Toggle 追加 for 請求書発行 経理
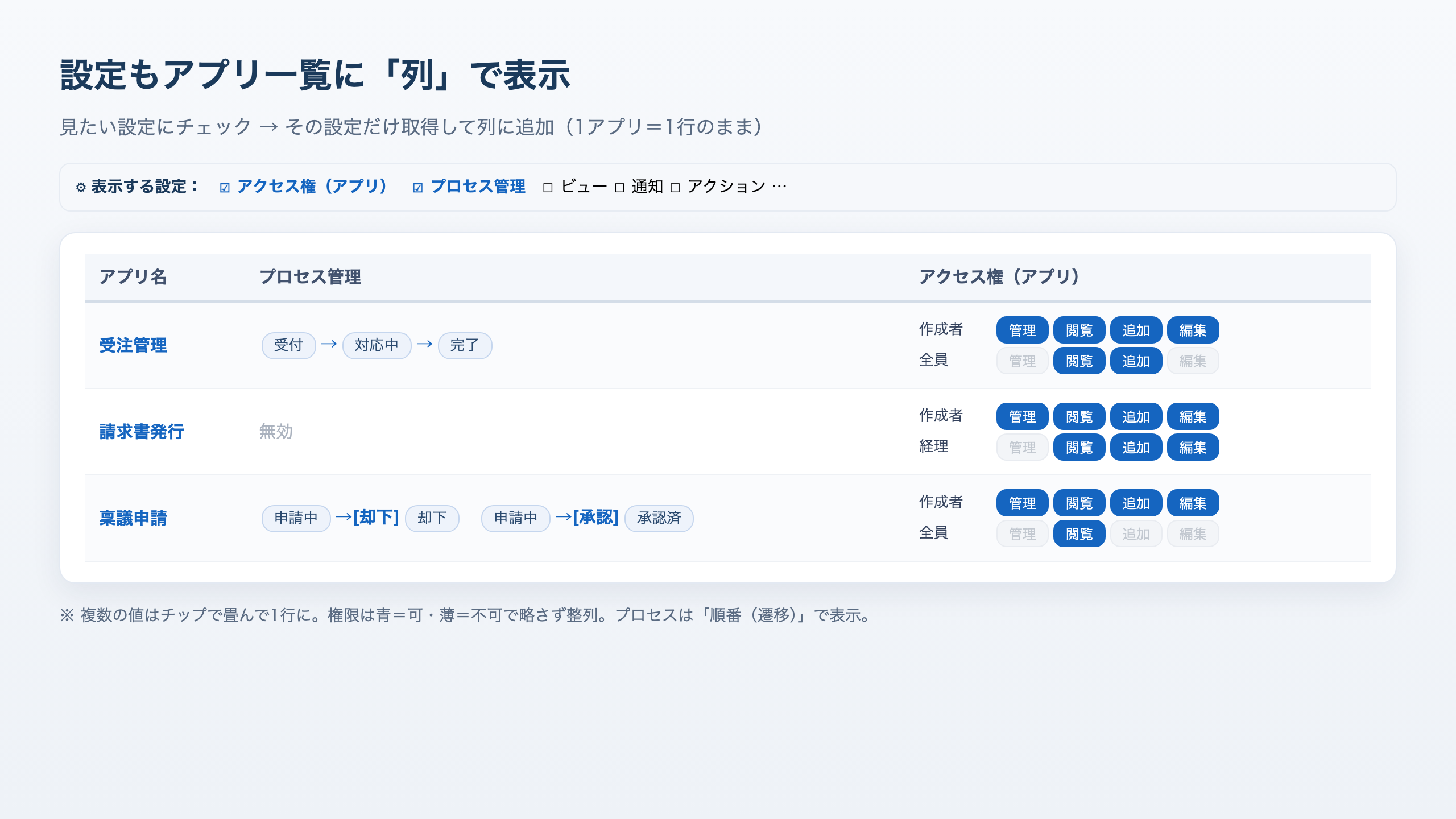The height and width of the screenshot is (819, 1456). pos(1136,447)
